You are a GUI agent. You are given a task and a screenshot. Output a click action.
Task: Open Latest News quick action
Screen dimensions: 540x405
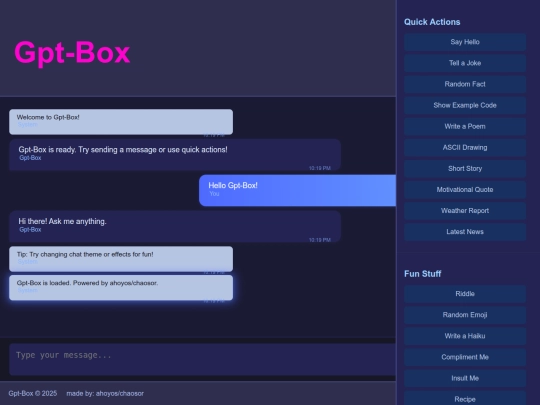point(465,232)
